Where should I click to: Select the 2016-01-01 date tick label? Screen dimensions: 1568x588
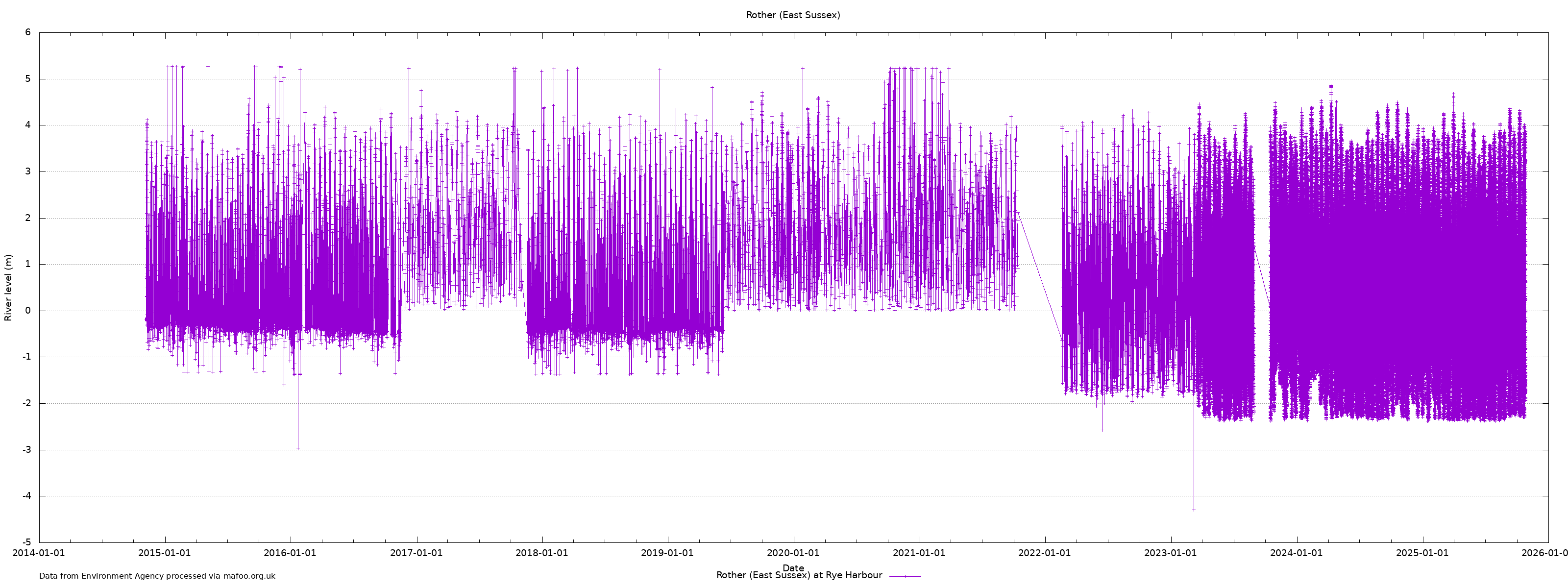coord(290,553)
